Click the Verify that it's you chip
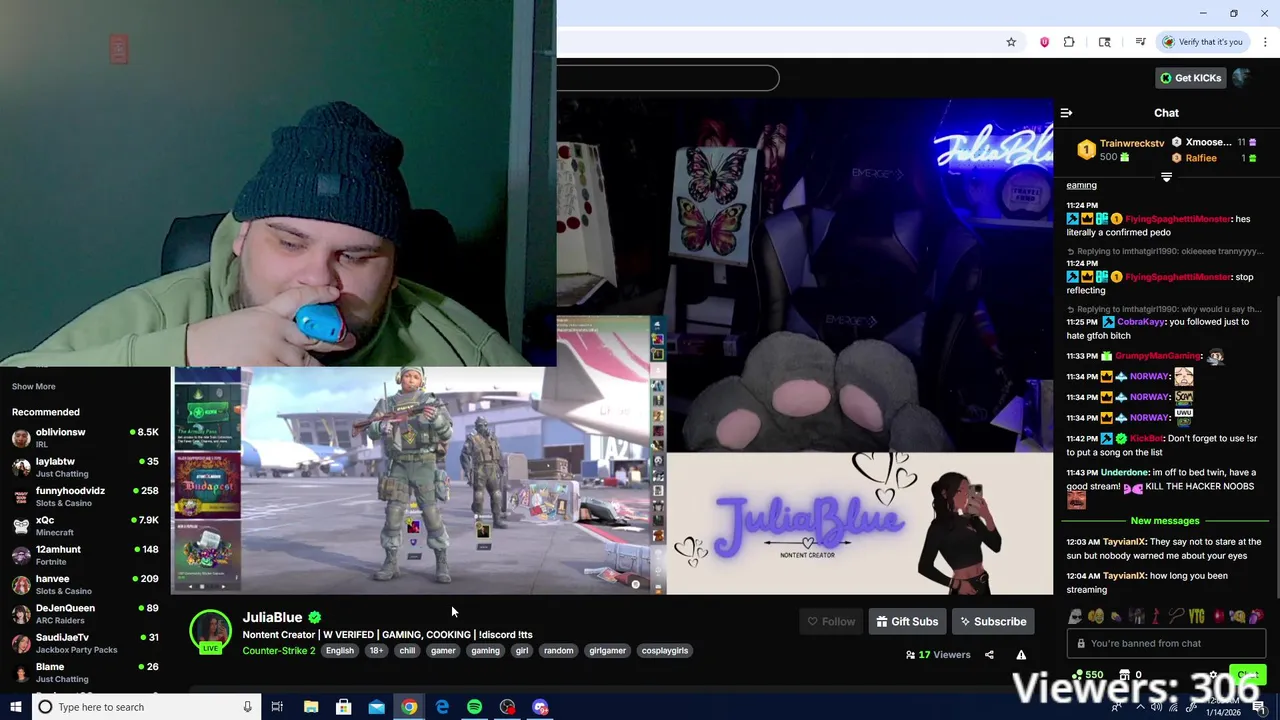The image size is (1280, 720). (1202, 42)
